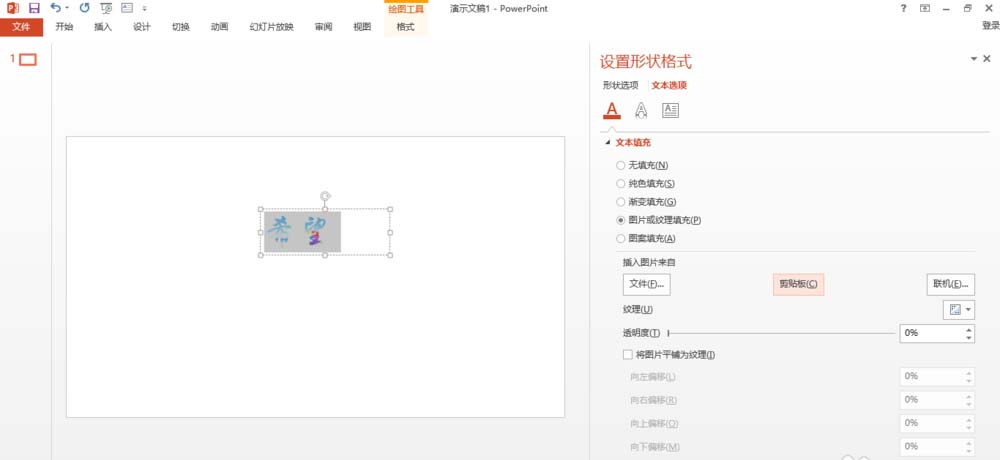Open Ribbon Display Options icon

(925, 8)
